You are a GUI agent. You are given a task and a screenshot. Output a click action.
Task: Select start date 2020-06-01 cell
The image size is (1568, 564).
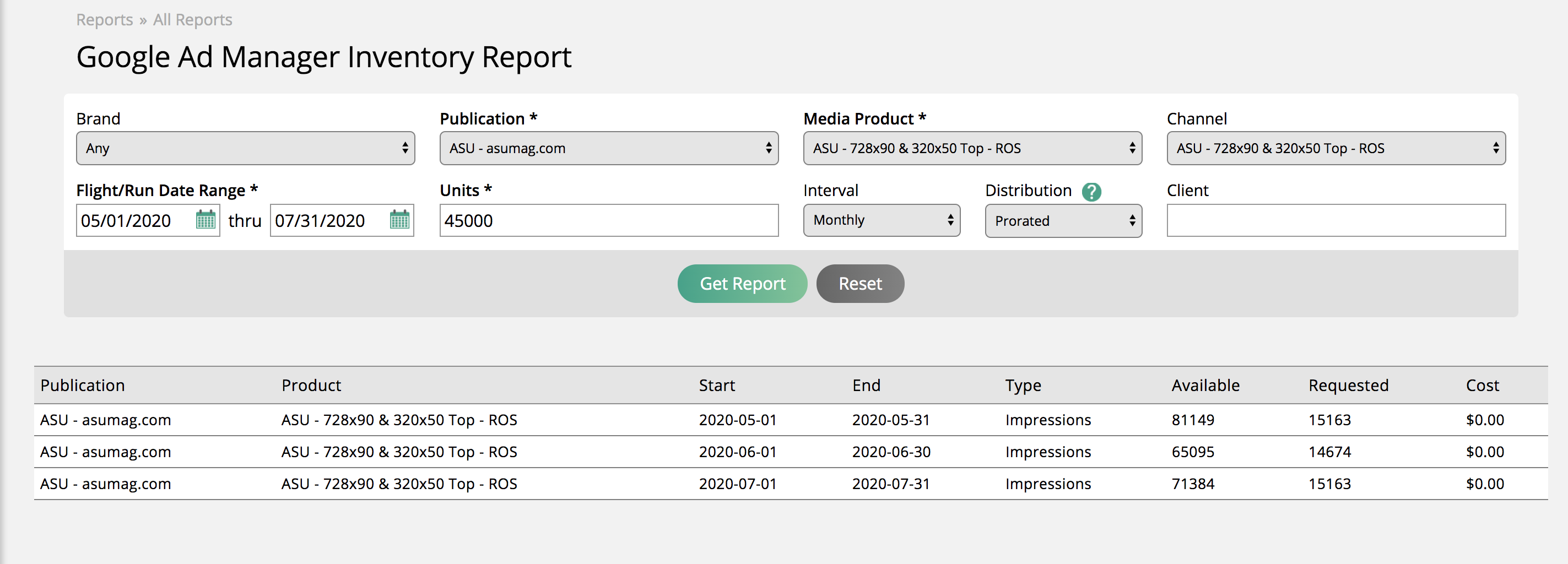pos(737,452)
